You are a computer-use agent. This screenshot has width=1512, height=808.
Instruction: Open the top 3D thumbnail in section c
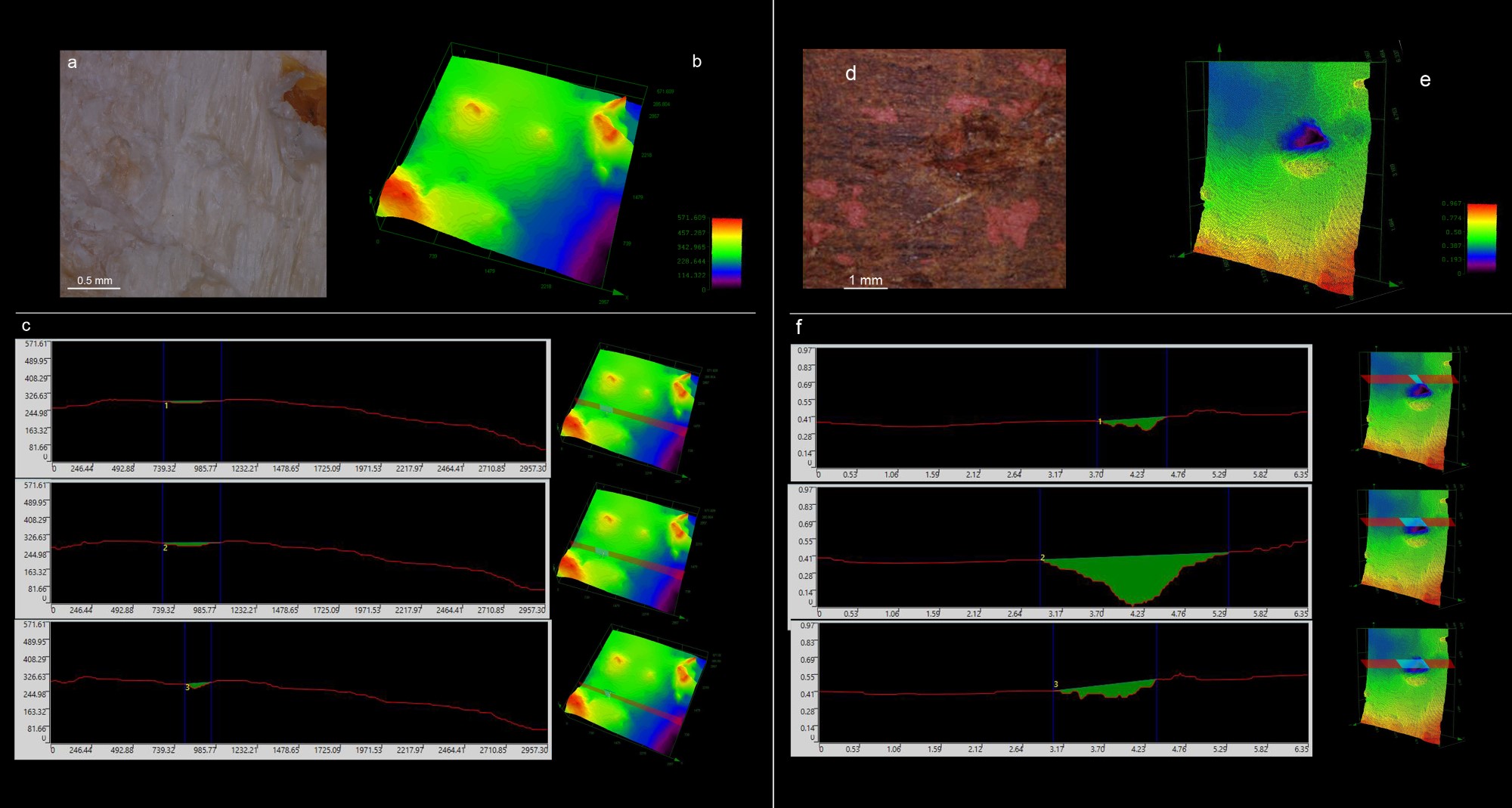(x=629, y=408)
